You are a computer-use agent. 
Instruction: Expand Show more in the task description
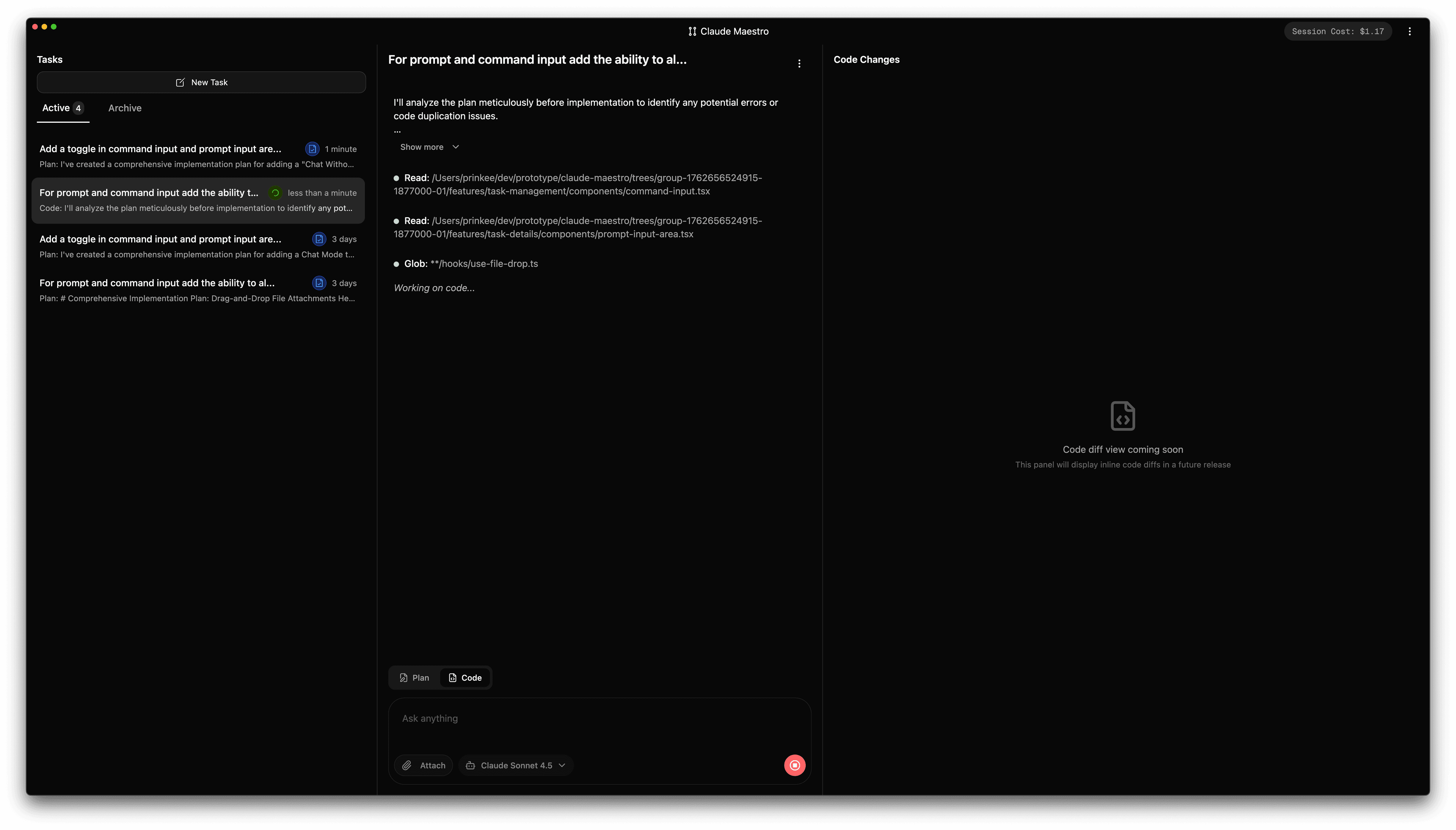[422, 147]
